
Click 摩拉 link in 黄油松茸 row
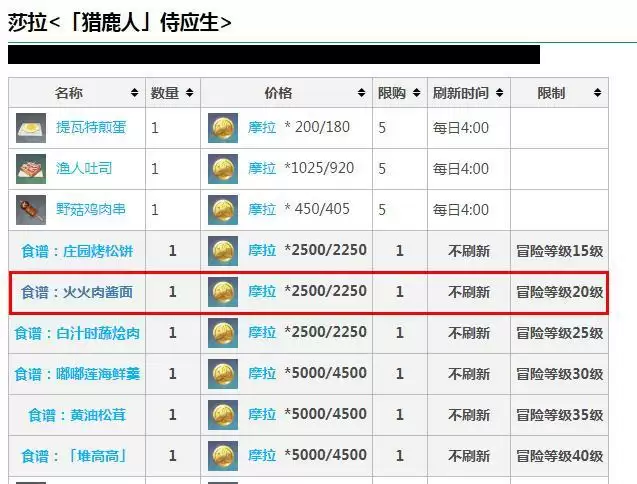262,415
